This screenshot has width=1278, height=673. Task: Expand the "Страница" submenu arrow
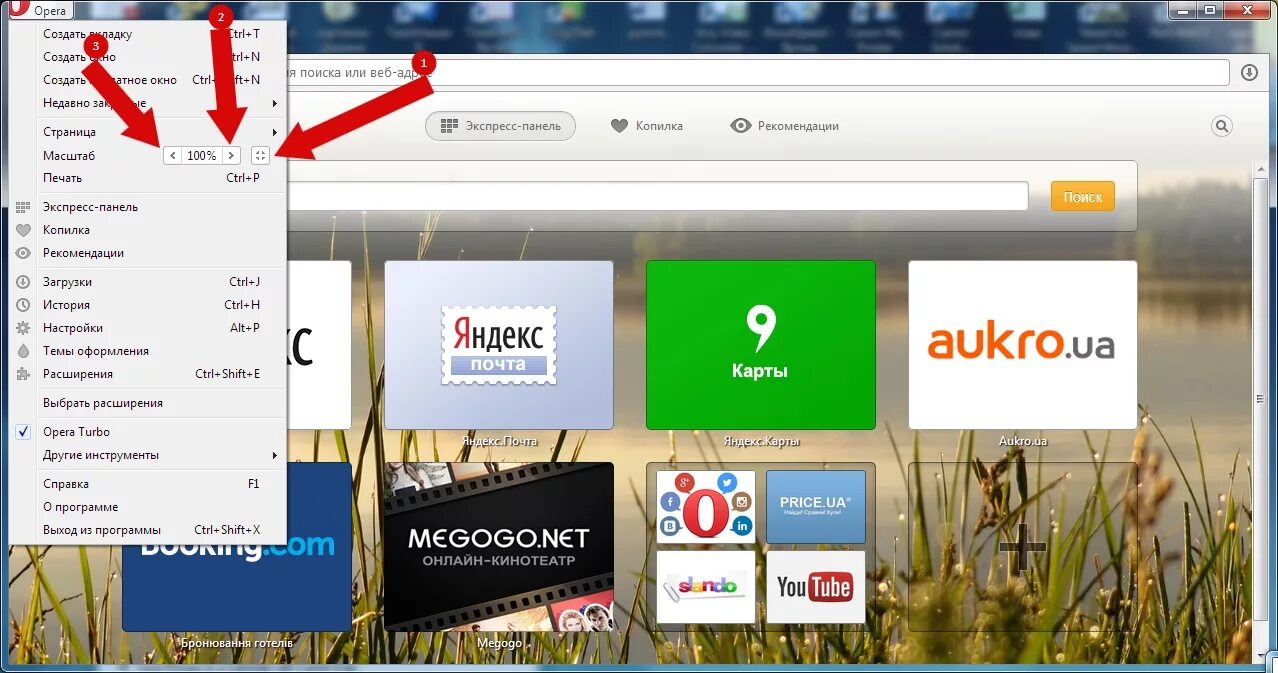point(274,132)
